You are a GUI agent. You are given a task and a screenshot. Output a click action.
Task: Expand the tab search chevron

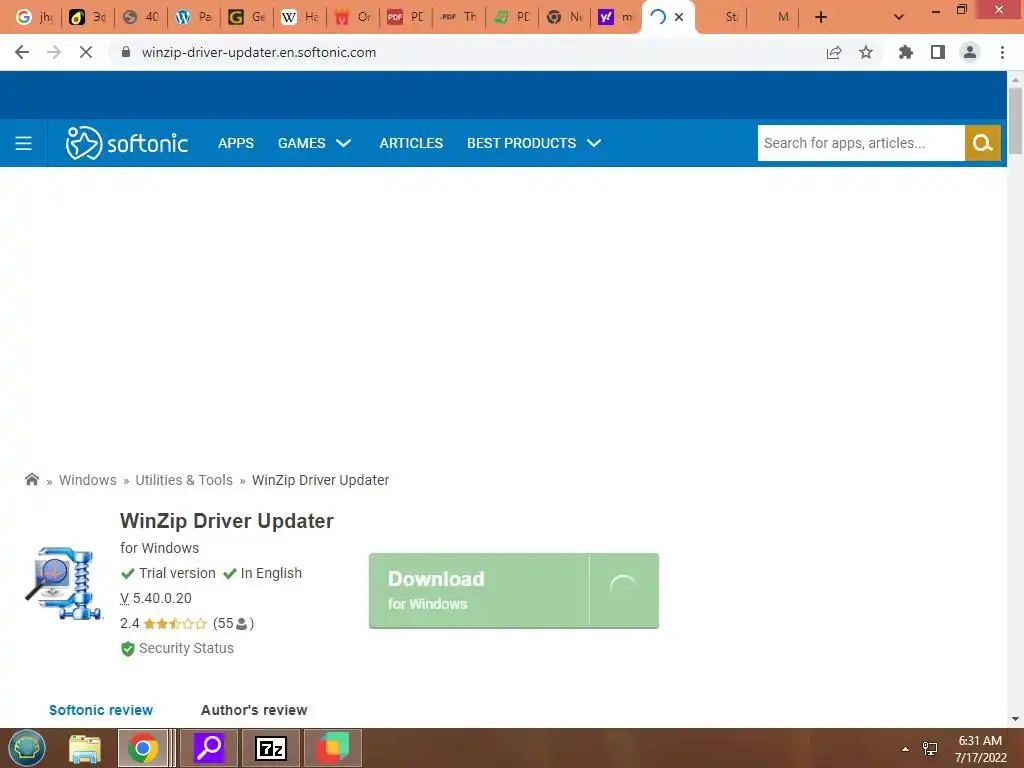pos(899,17)
